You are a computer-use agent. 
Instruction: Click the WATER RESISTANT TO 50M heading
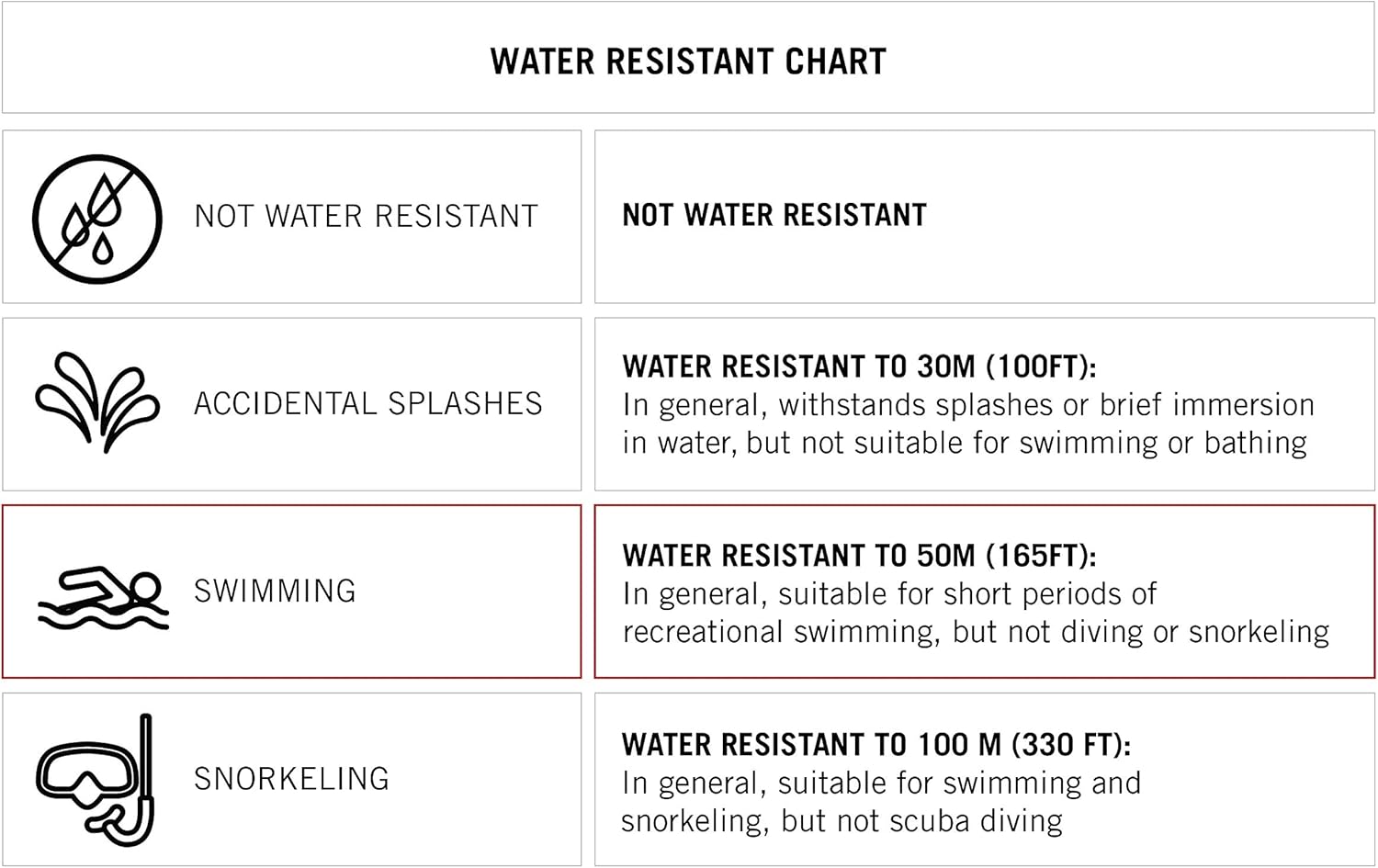click(859, 556)
